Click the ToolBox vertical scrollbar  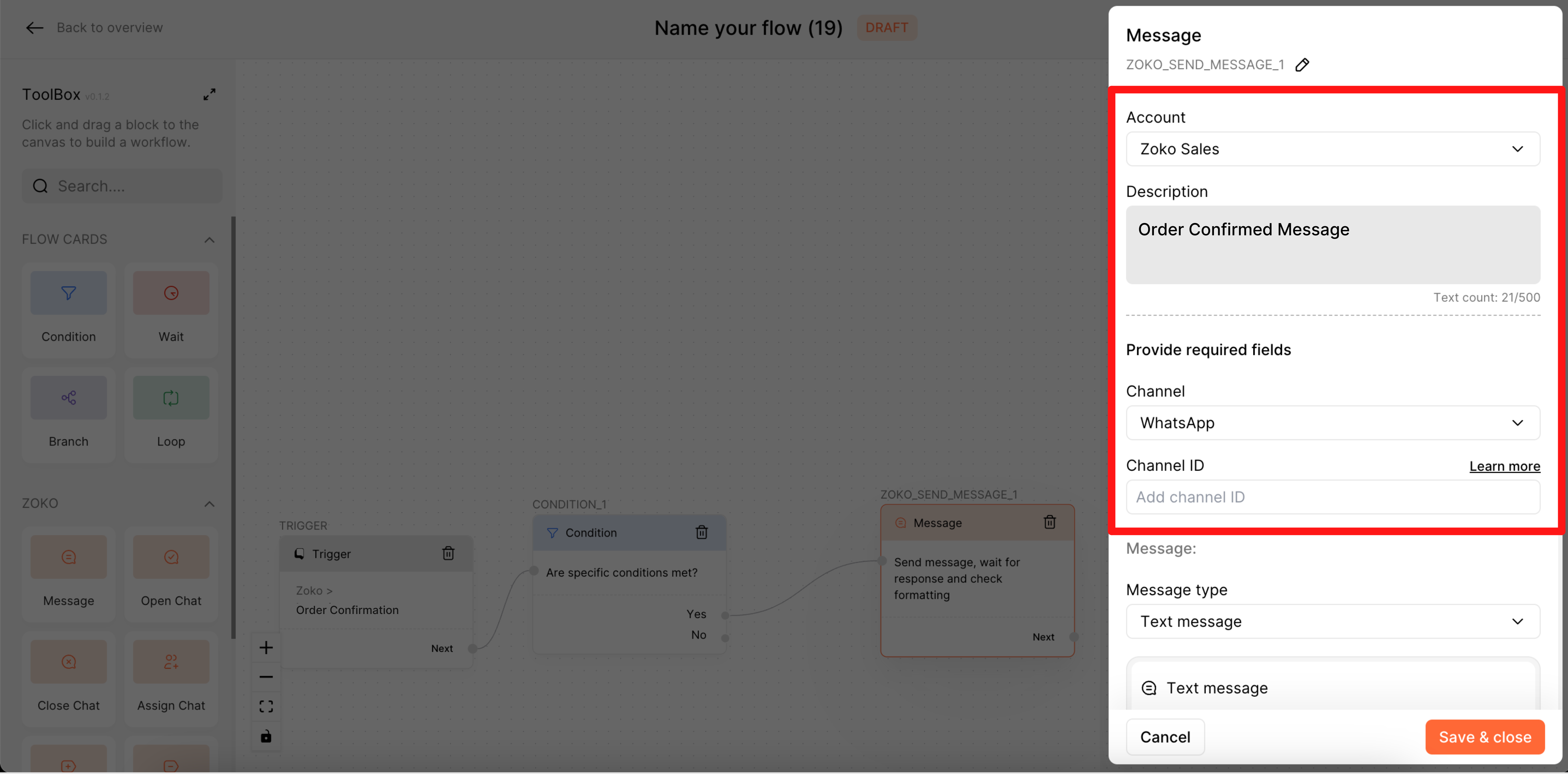[x=233, y=427]
